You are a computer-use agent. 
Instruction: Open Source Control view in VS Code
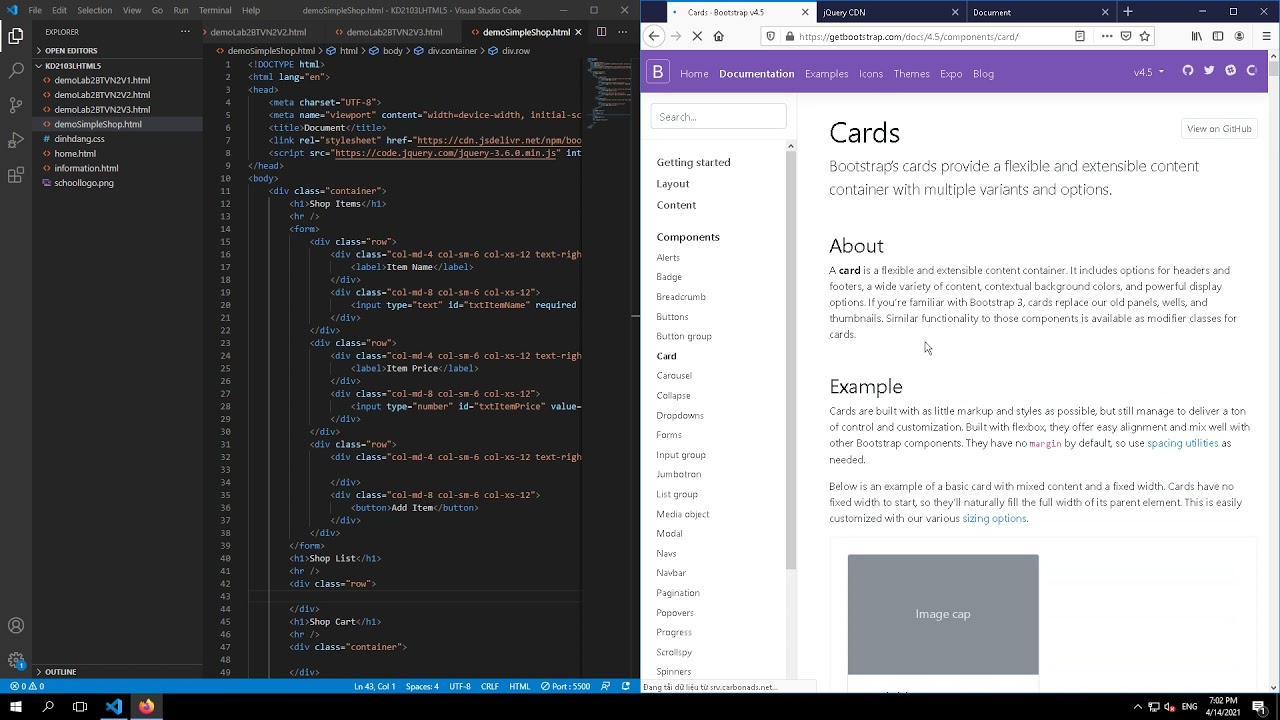pyautogui.click(x=15, y=105)
